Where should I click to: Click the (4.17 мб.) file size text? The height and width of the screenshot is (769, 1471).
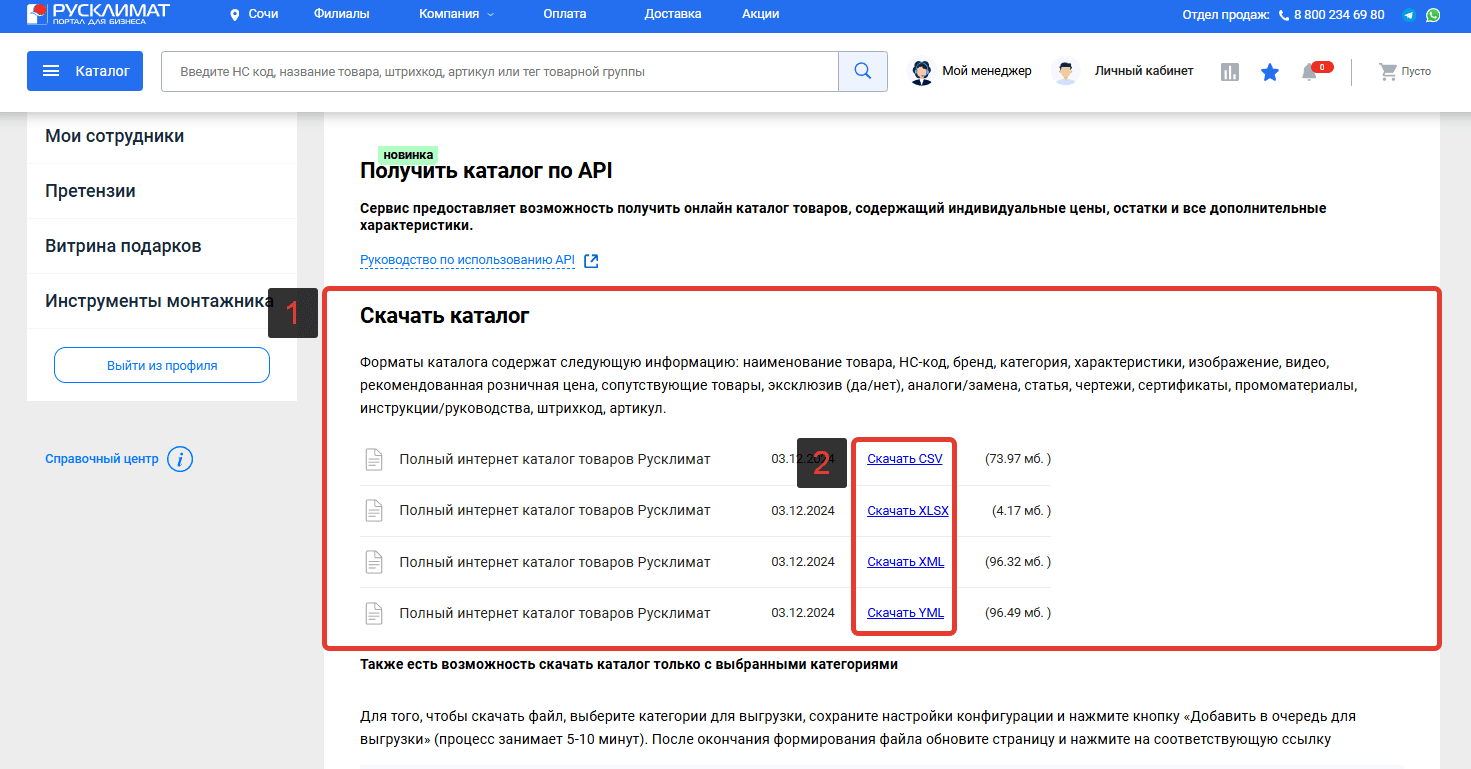tap(1022, 510)
